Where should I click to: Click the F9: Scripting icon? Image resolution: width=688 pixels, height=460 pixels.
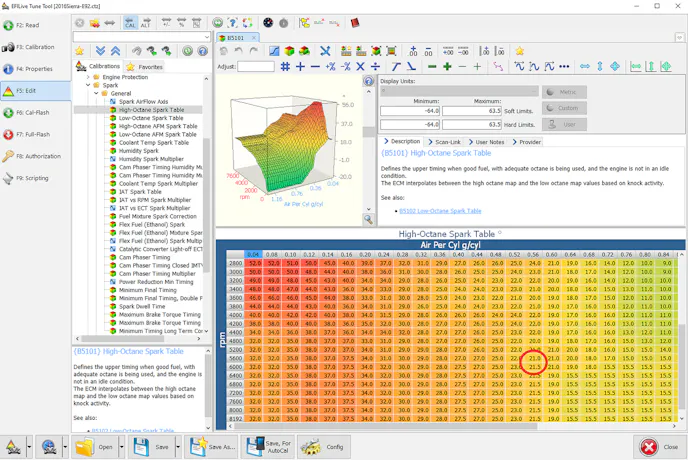9,178
